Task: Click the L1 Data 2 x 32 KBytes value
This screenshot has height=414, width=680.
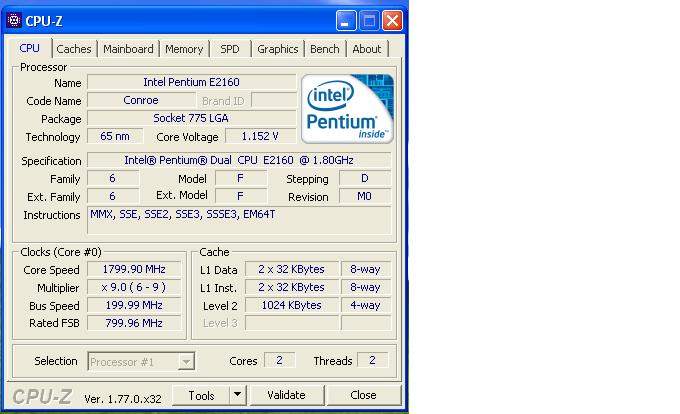Action: 291,269
